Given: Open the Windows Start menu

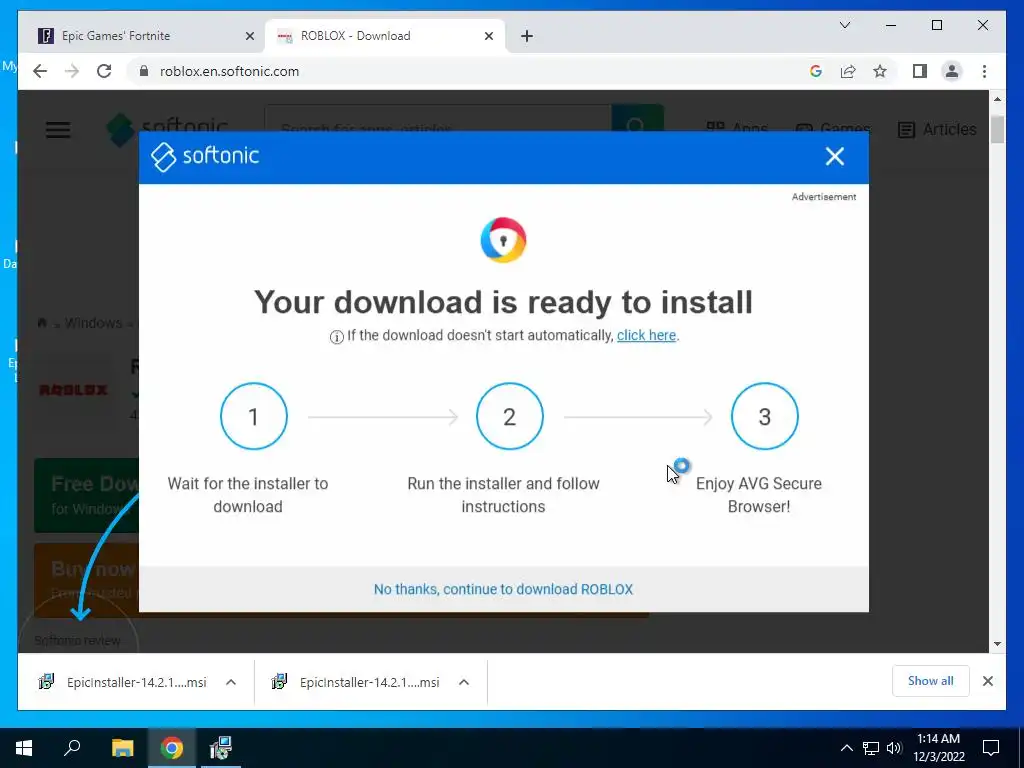Looking at the screenshot, I should click(24, 747).
